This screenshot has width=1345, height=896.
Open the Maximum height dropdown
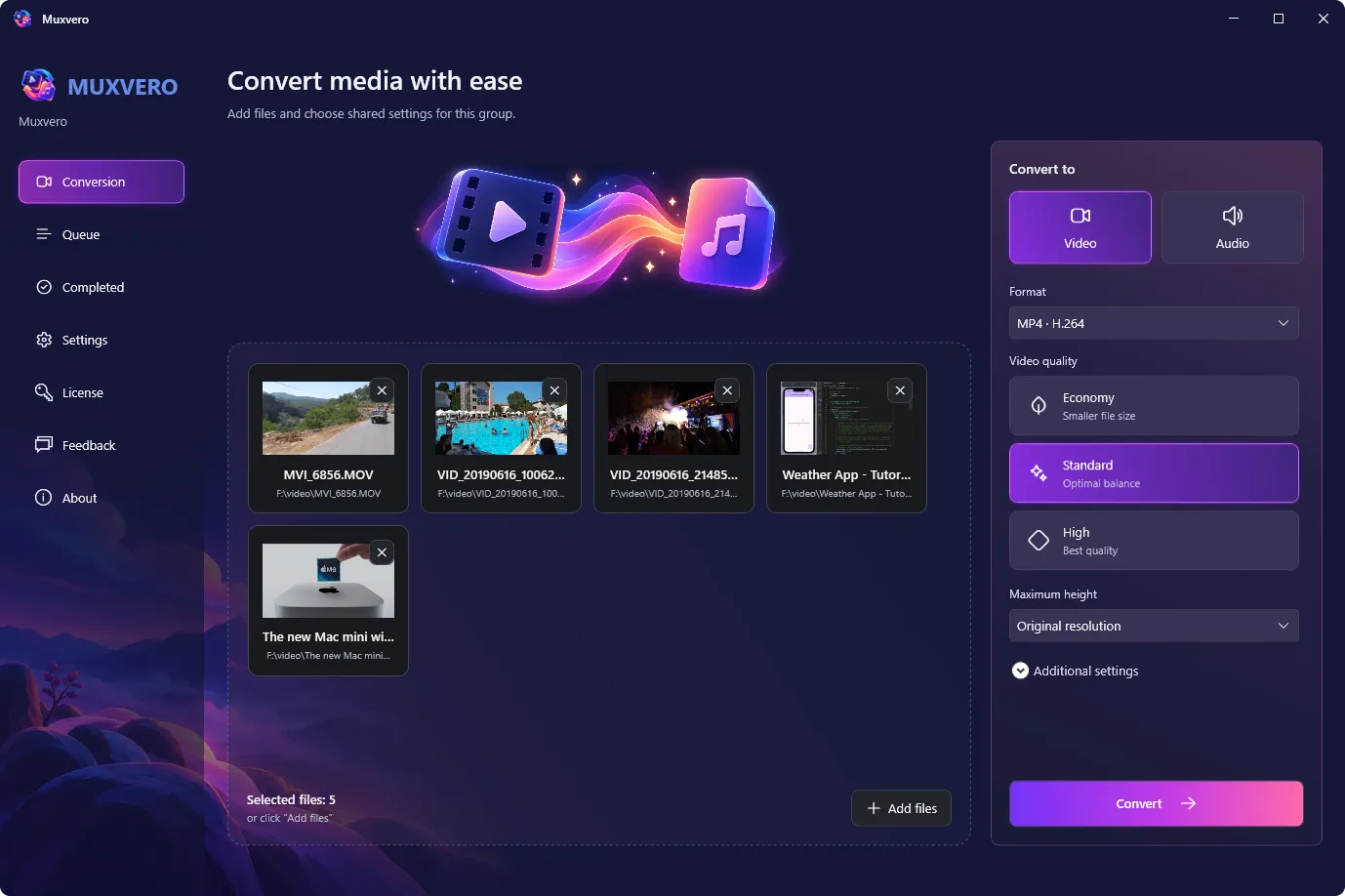(x=1154, y=626)
